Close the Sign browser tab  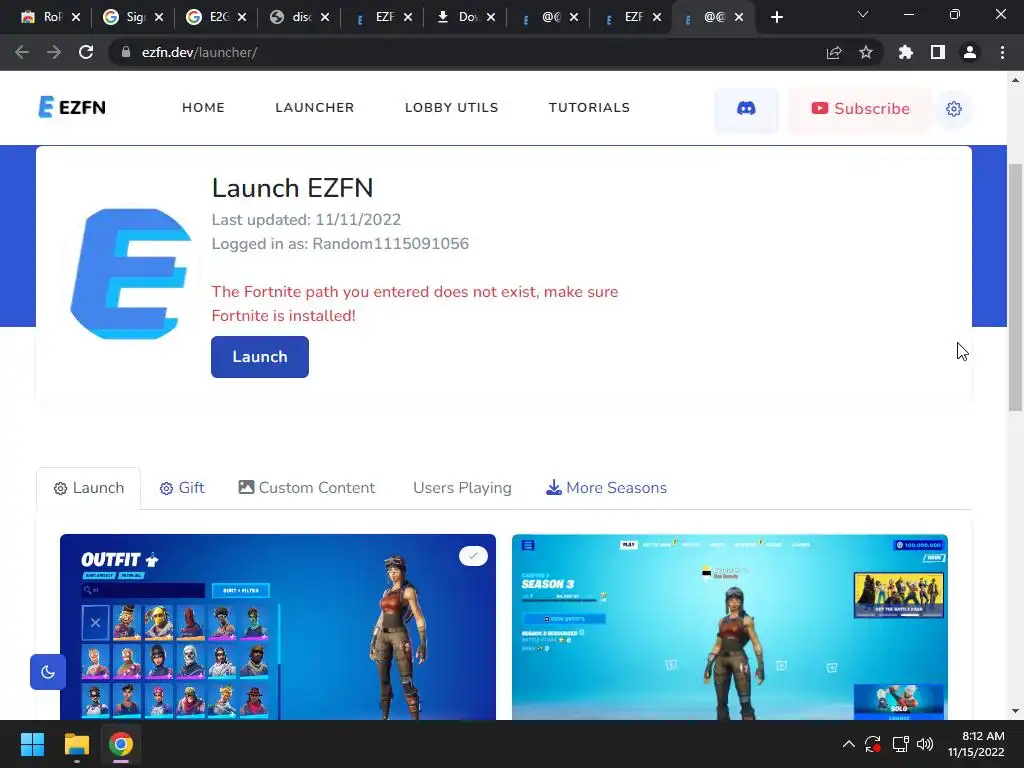[x=159, y=17]
